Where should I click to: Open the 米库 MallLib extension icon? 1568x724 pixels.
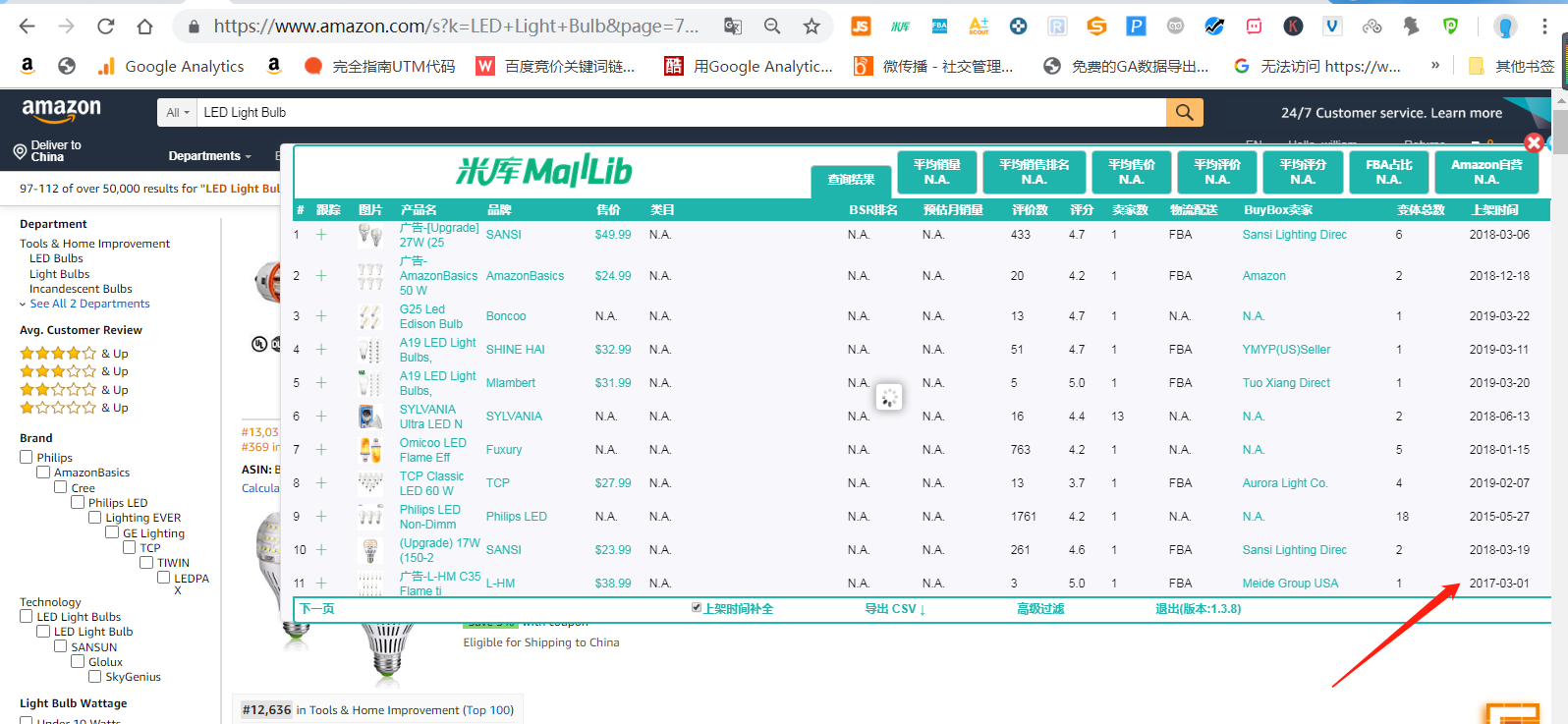click(900, 27)
